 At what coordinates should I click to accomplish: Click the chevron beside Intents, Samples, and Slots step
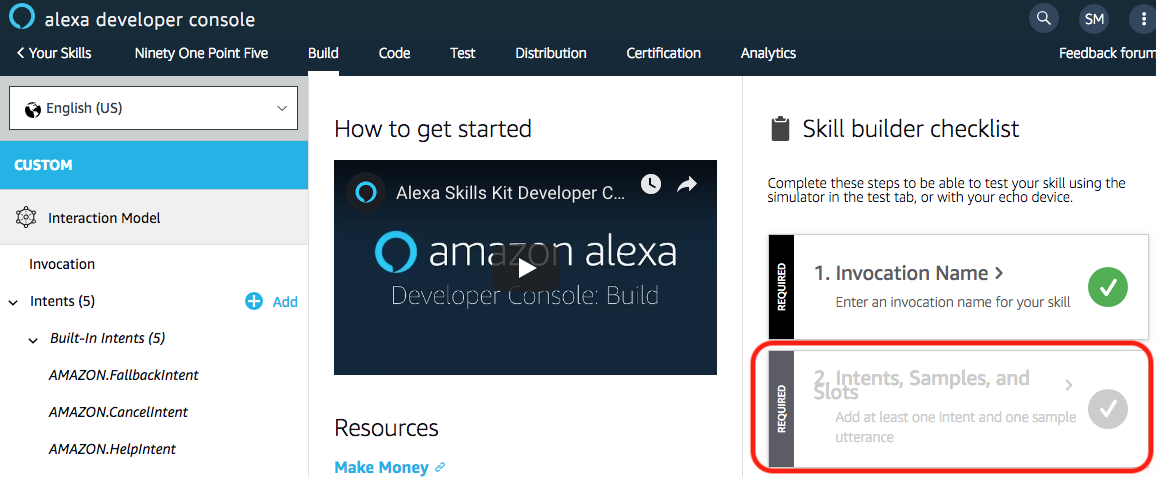[1069, 385]
